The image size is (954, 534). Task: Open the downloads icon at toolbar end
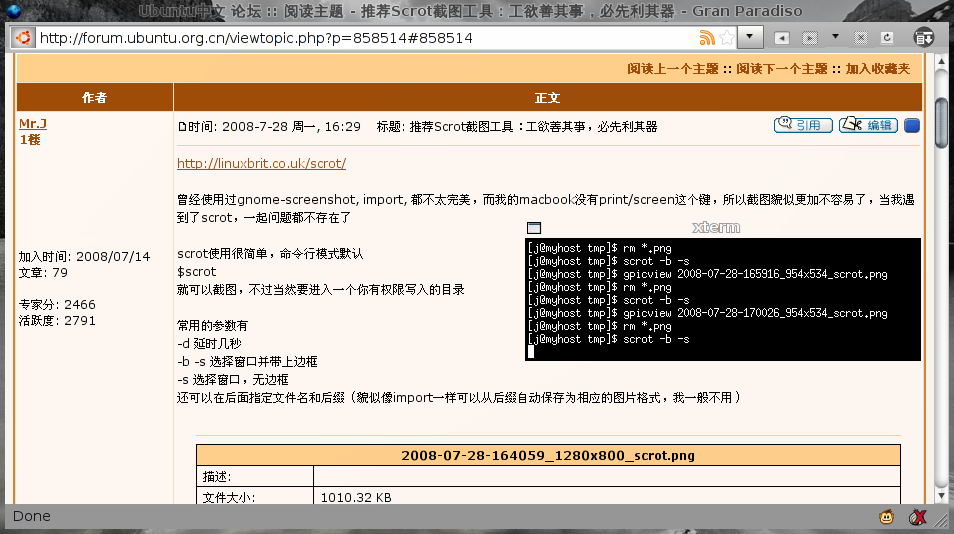pos(924,38)
